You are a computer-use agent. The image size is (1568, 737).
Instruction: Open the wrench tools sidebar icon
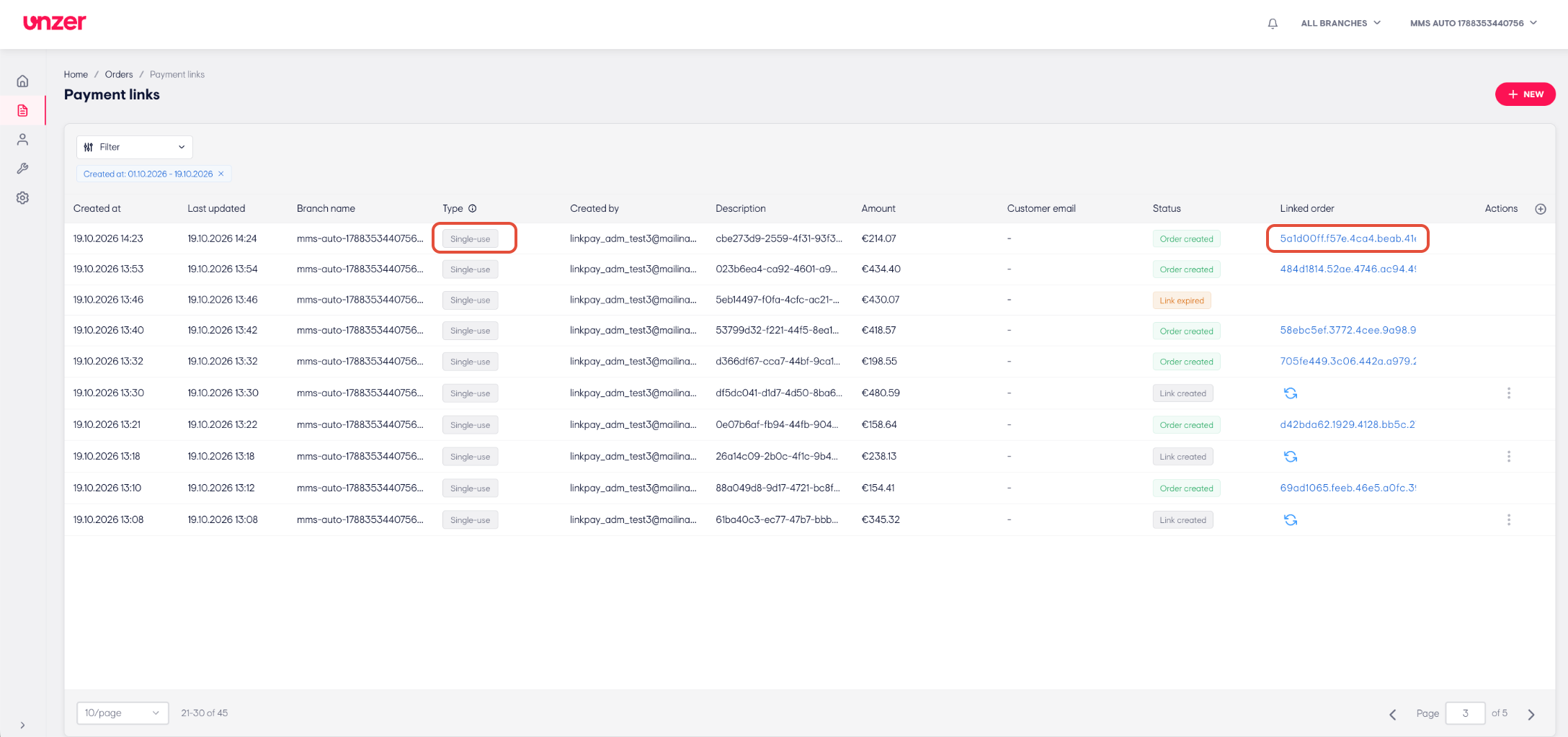pyautogui.click(x=22, y=168)
